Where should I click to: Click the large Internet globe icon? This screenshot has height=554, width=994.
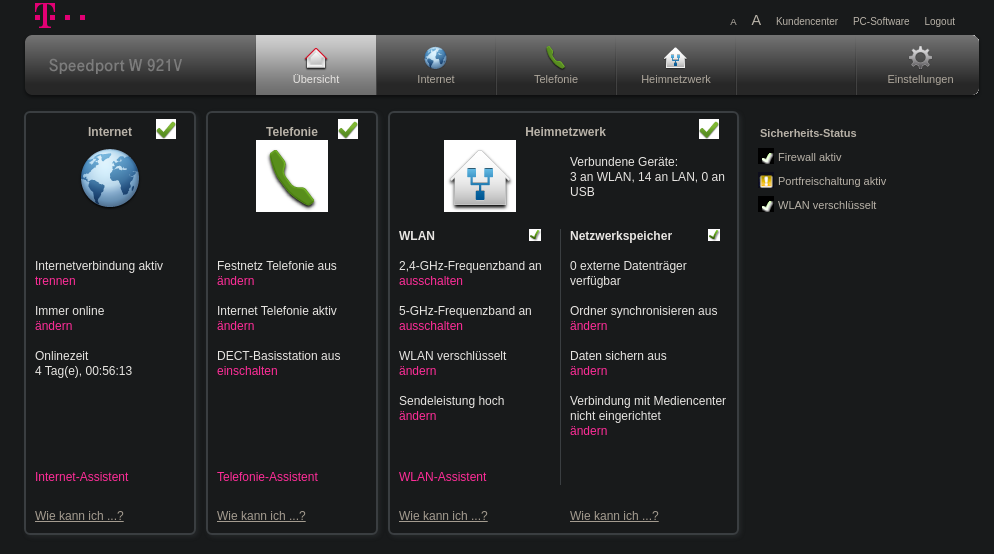click(x=110, y=178)
